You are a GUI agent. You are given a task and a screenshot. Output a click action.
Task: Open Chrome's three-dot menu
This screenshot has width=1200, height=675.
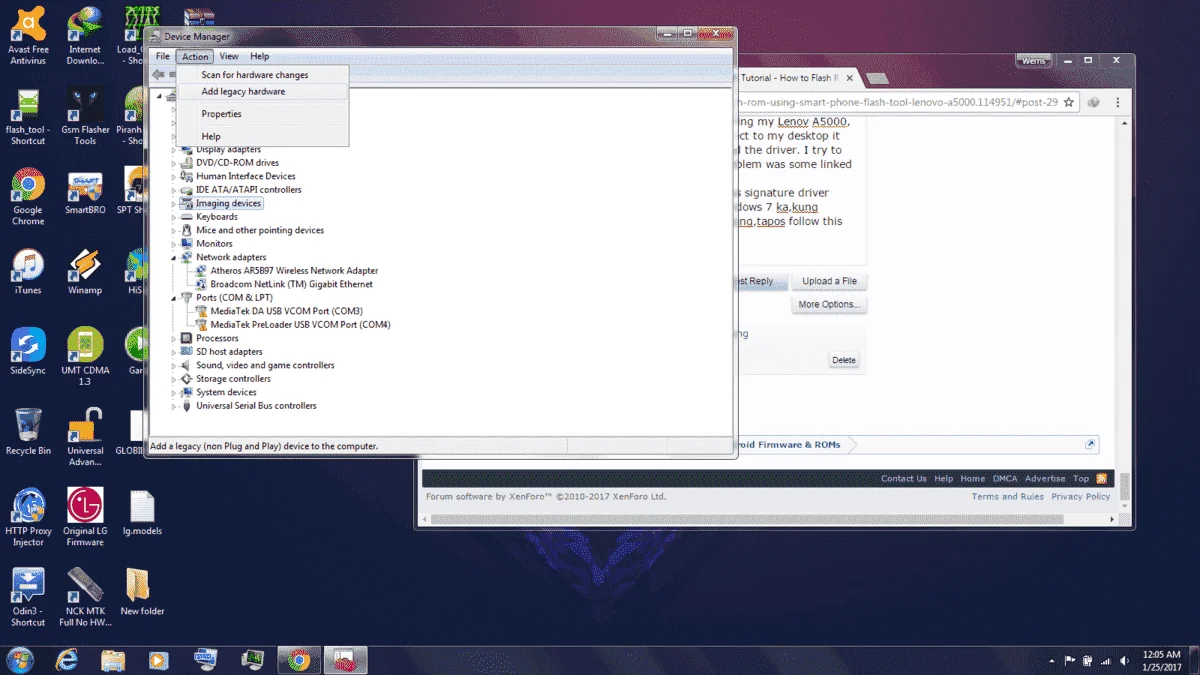1118,102
